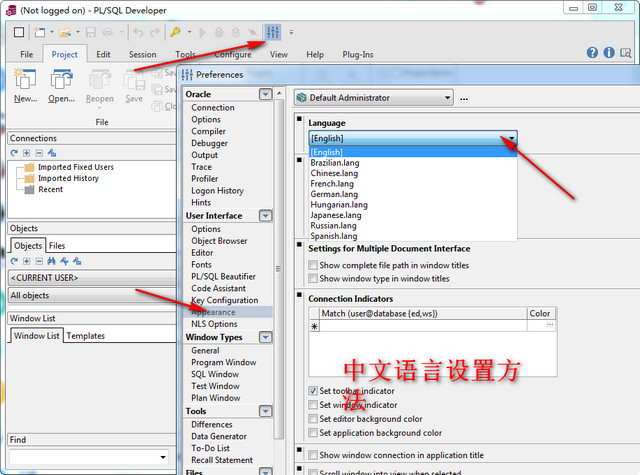Click the window layout square icon
This screenshot has width=640, height=475.
[19, 32]
